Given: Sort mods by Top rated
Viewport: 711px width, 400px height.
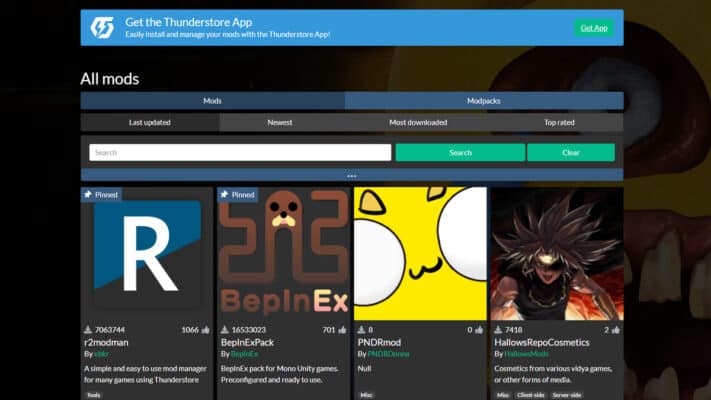Looking at the screenshot, I should point(559,122).
